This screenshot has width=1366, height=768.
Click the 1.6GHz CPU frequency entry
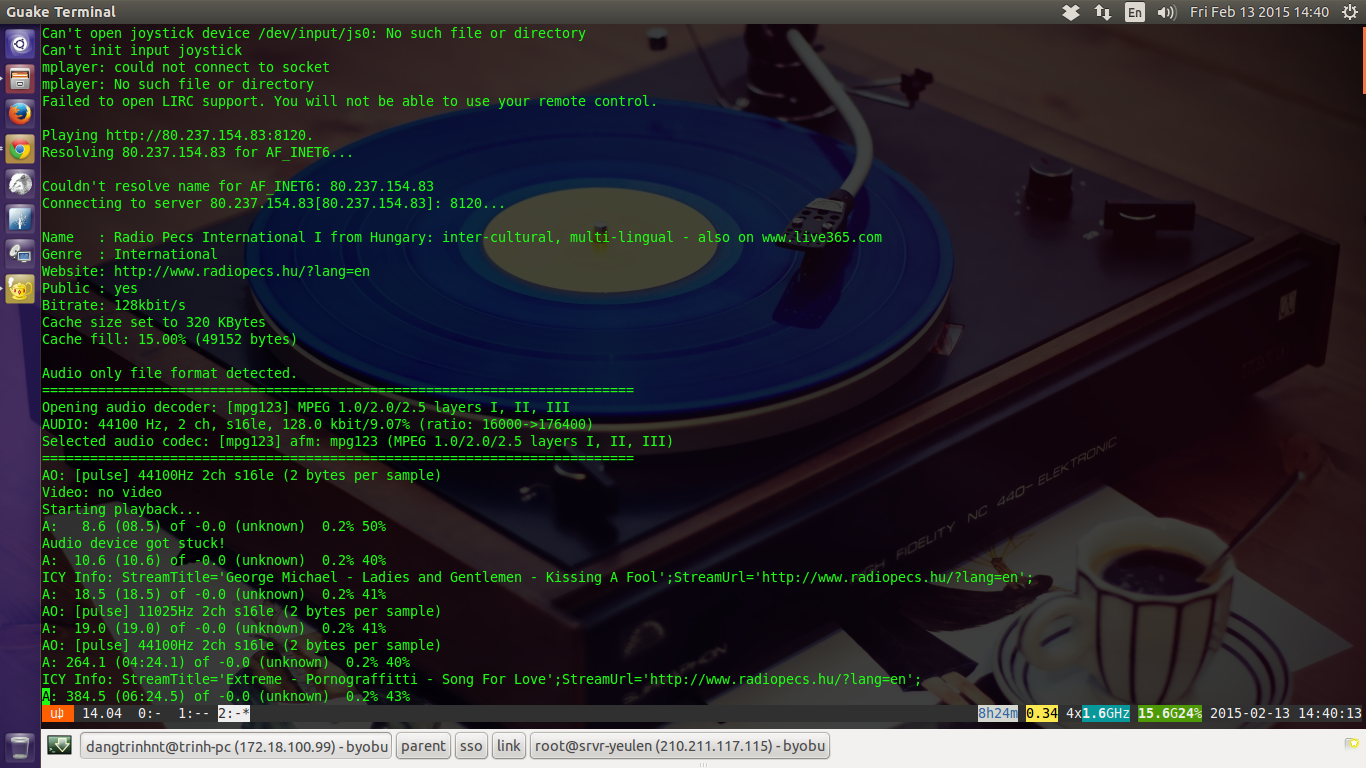click(1106, 713)
